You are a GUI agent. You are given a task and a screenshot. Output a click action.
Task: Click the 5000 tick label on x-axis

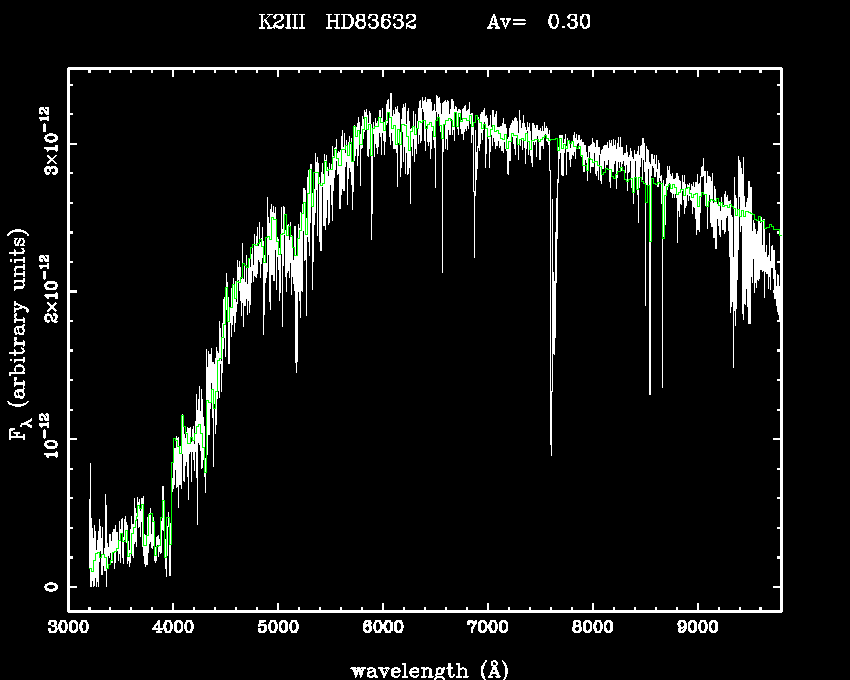pos(278,628)
